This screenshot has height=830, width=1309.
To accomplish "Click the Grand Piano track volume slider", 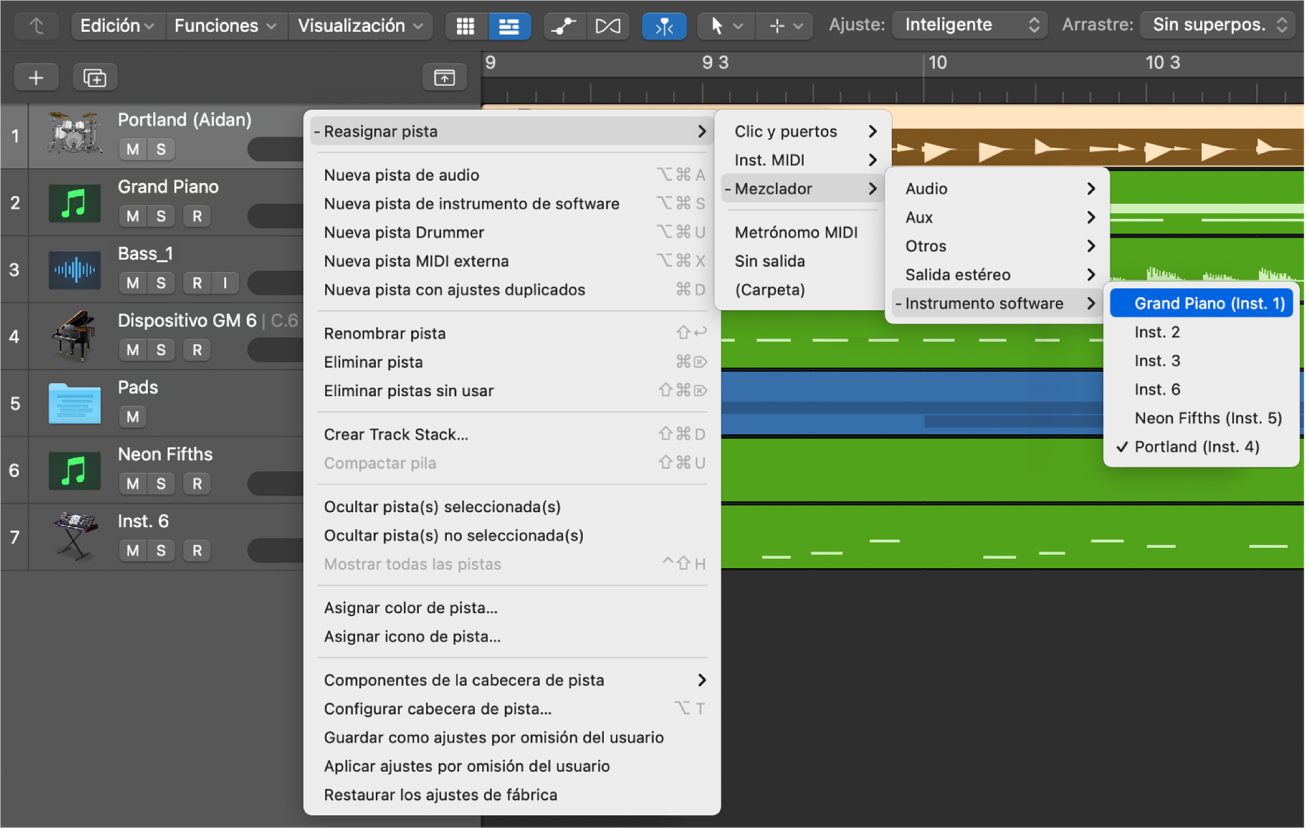I will click(276, 217).
